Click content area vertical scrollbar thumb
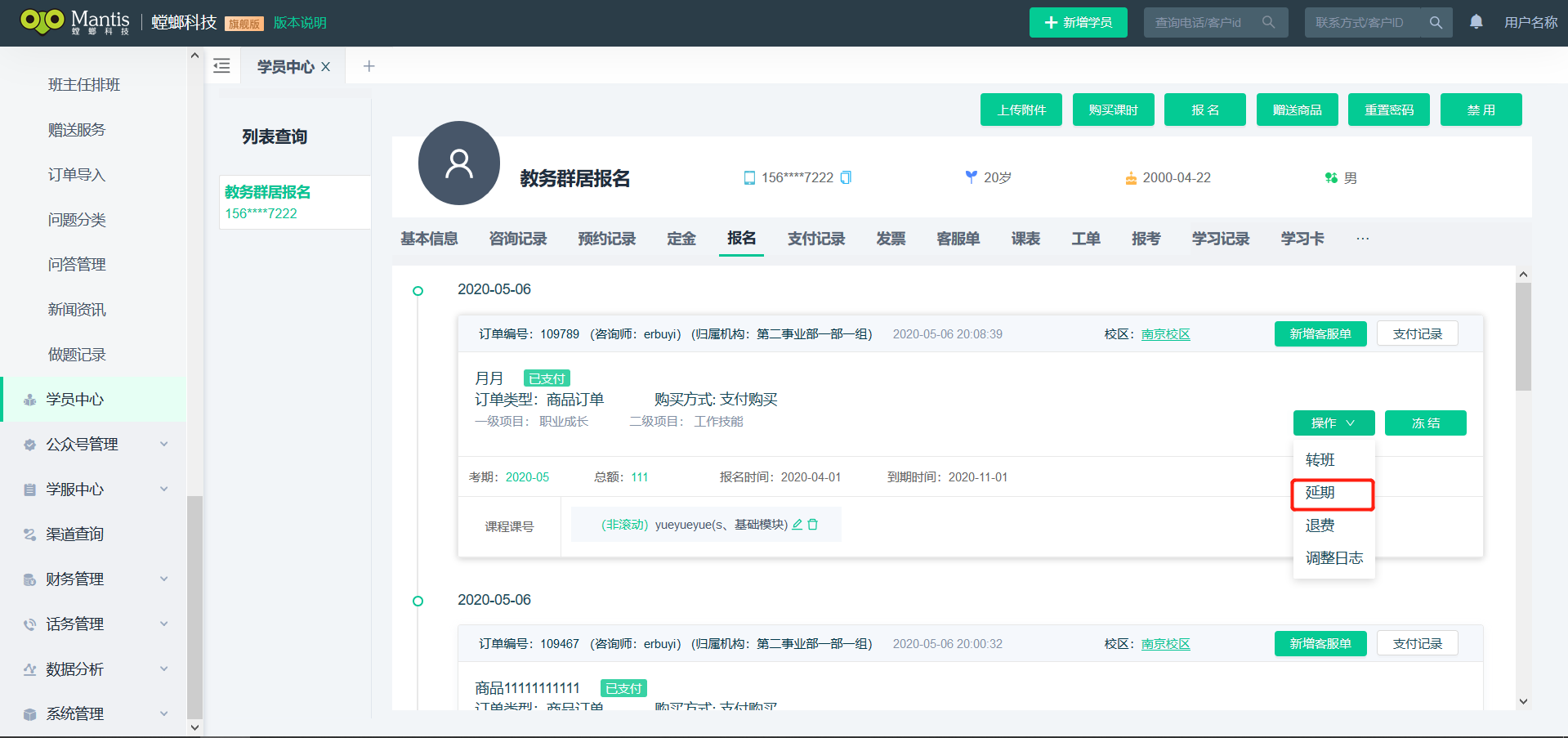The width and height of the screenshot is (1568, 738). (1523, 337)
